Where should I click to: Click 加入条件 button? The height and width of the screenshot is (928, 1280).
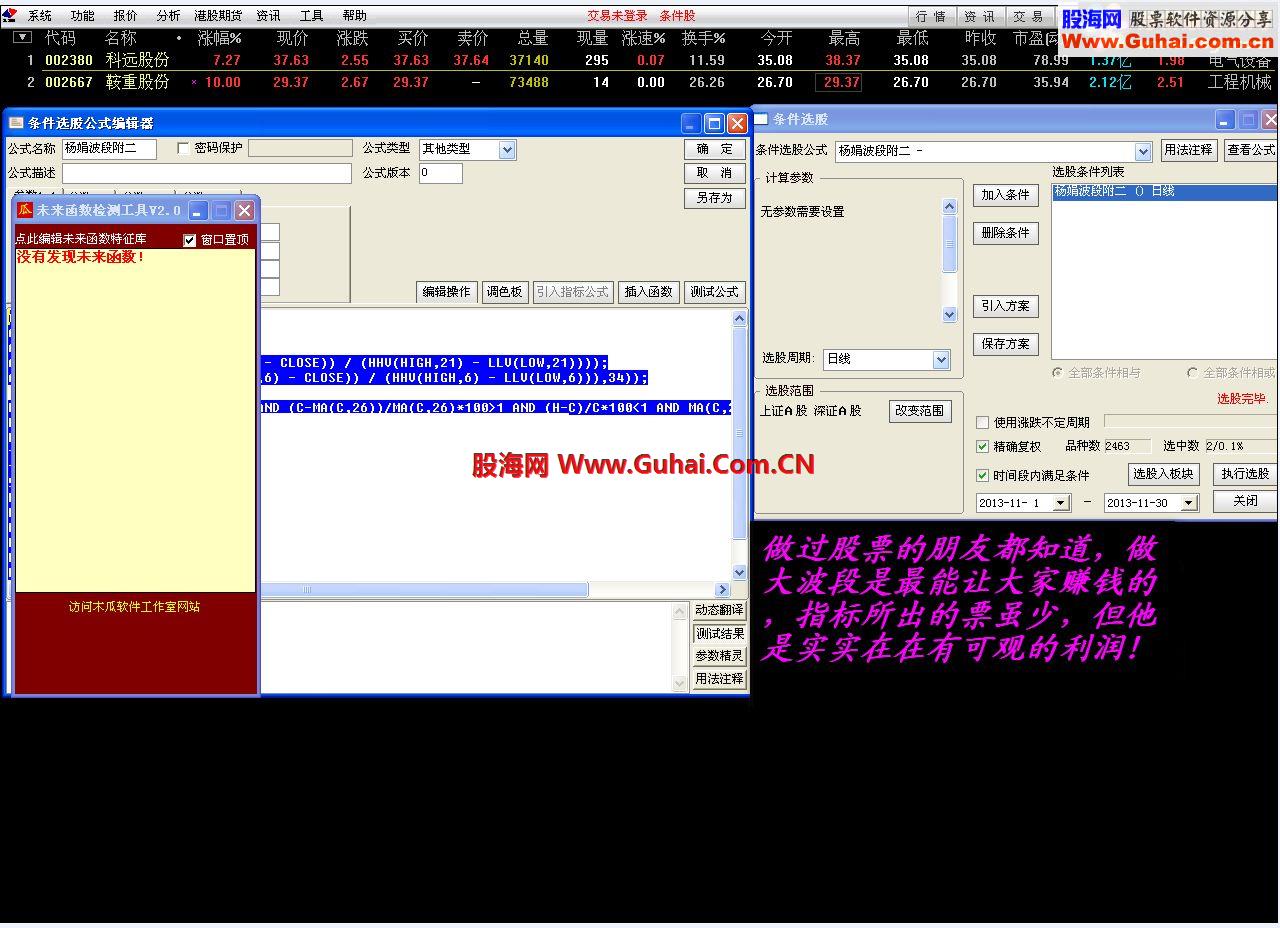tap(1006, 195)
